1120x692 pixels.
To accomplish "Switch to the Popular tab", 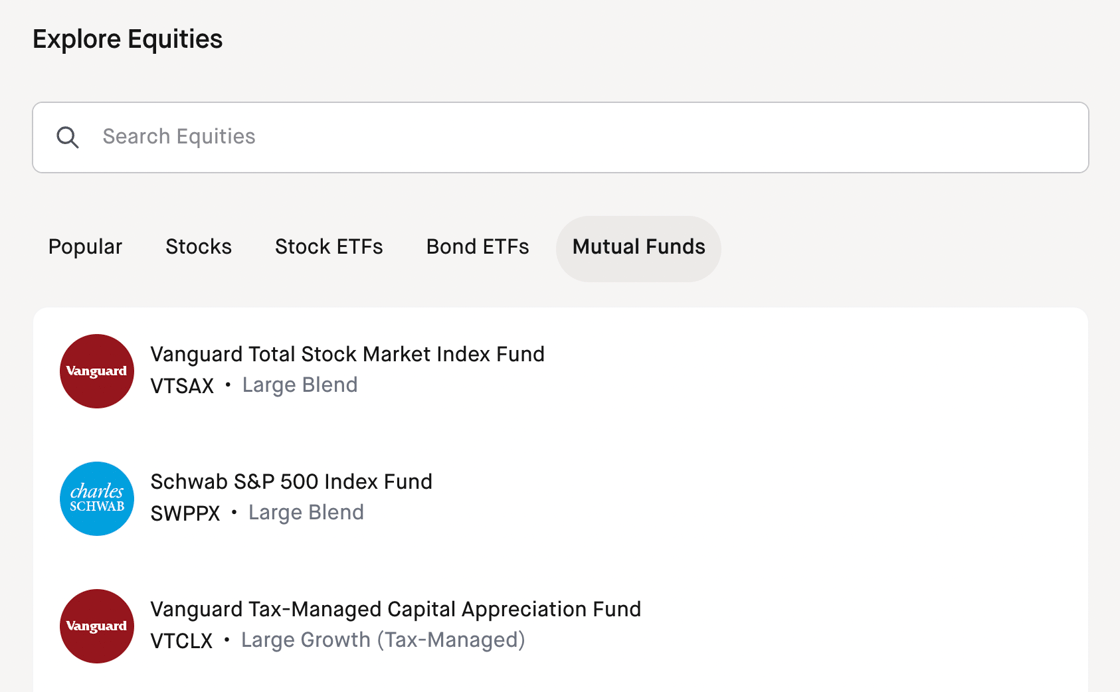I will (x=85, y=247).
